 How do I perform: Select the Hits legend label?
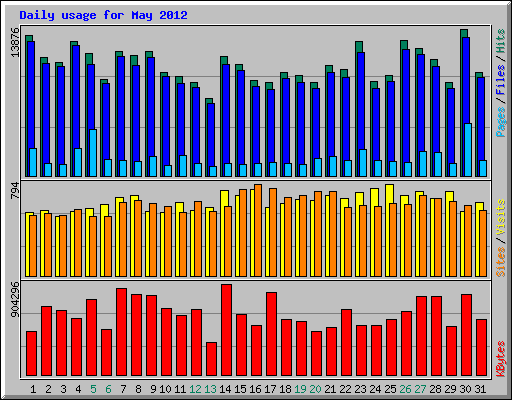coord(501,41)
